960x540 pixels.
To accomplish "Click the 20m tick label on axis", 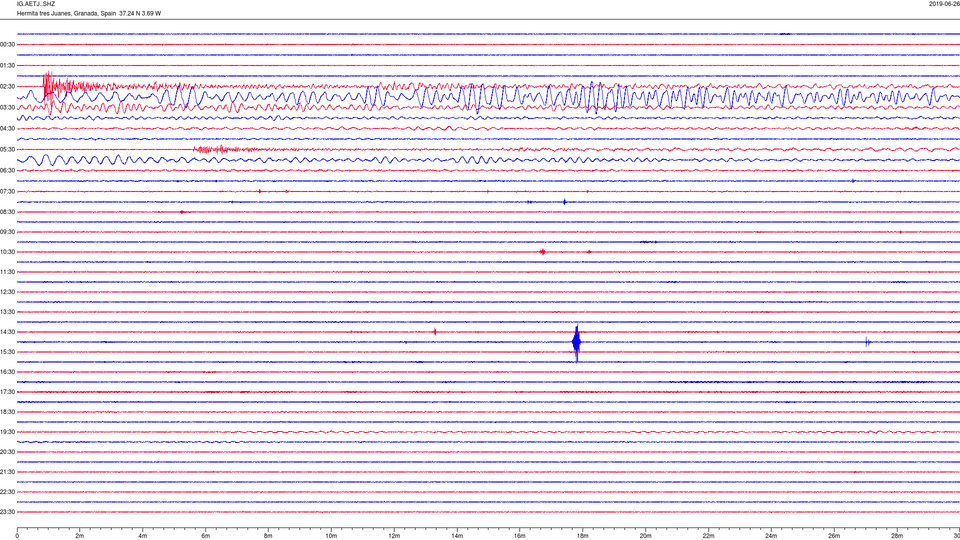I will (x=645, y=536).
